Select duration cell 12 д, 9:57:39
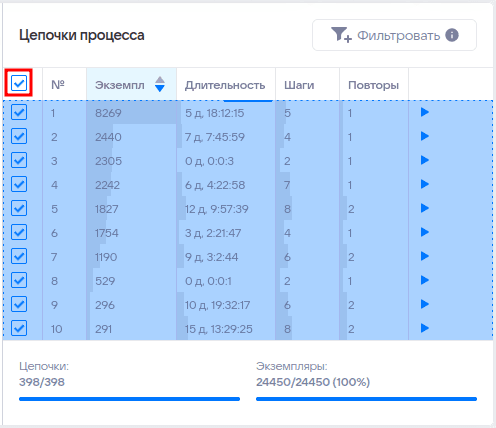496x428 pixels. click(x=217, y=209)
